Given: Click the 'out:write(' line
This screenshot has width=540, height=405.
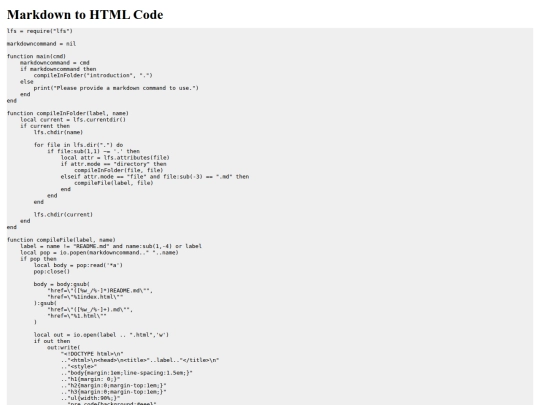Looking at the screenshot, I should [x=63, y=348].
